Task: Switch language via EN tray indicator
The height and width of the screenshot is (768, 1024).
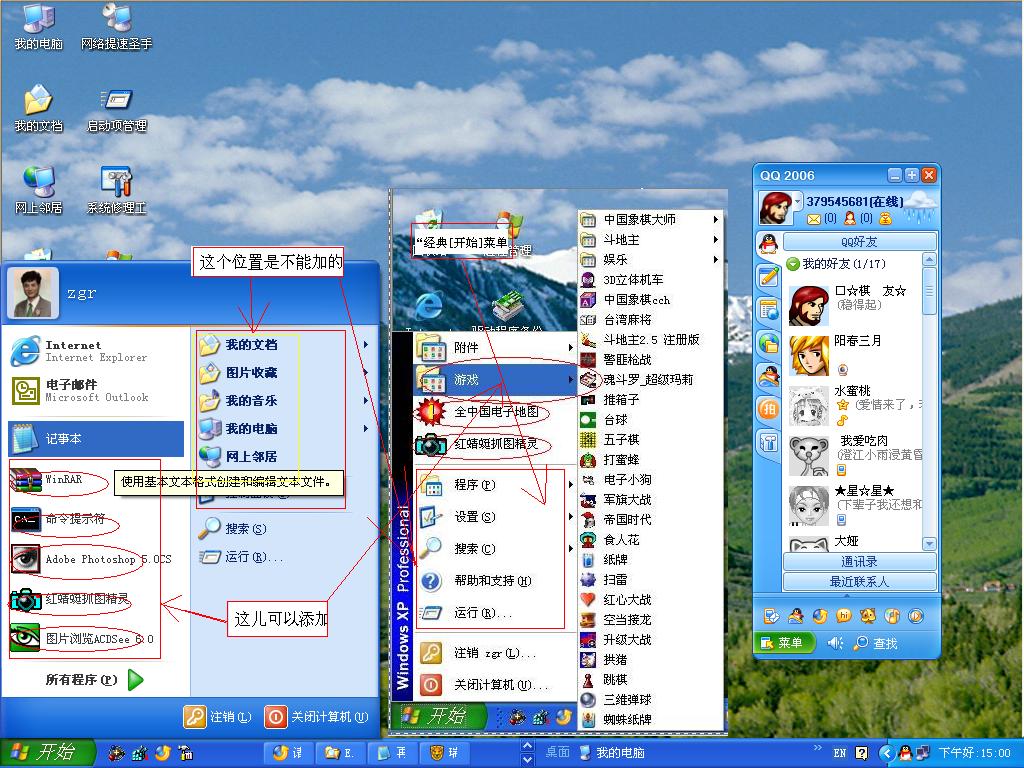Action: (840, 753)
